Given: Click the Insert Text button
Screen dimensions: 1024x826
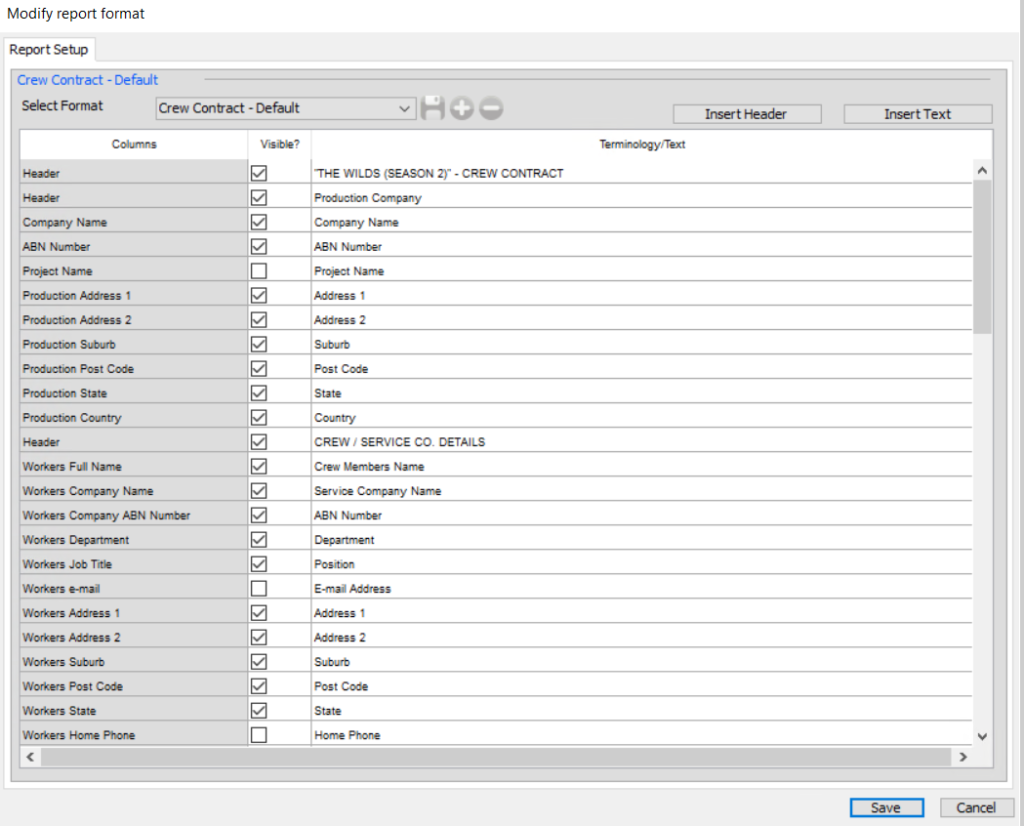Looking at the screenshot, I should click(916, 113).
